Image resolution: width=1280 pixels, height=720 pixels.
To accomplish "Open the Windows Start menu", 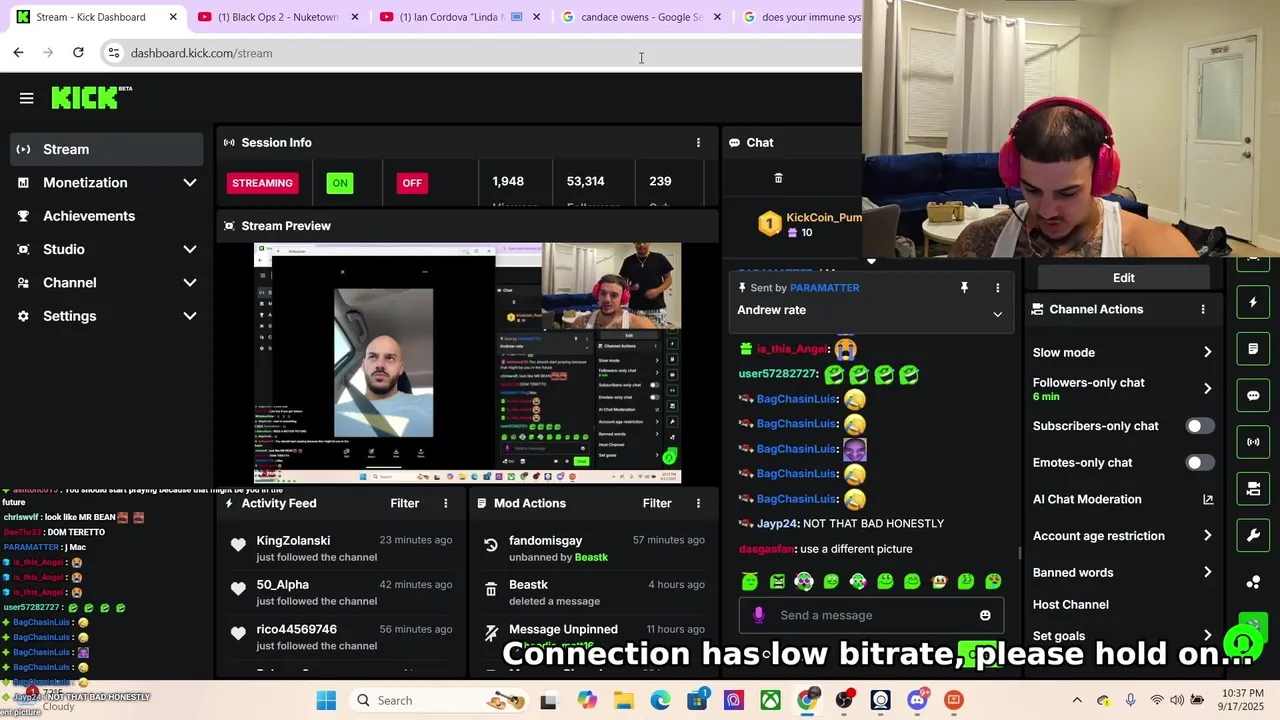I will point(326,700).
